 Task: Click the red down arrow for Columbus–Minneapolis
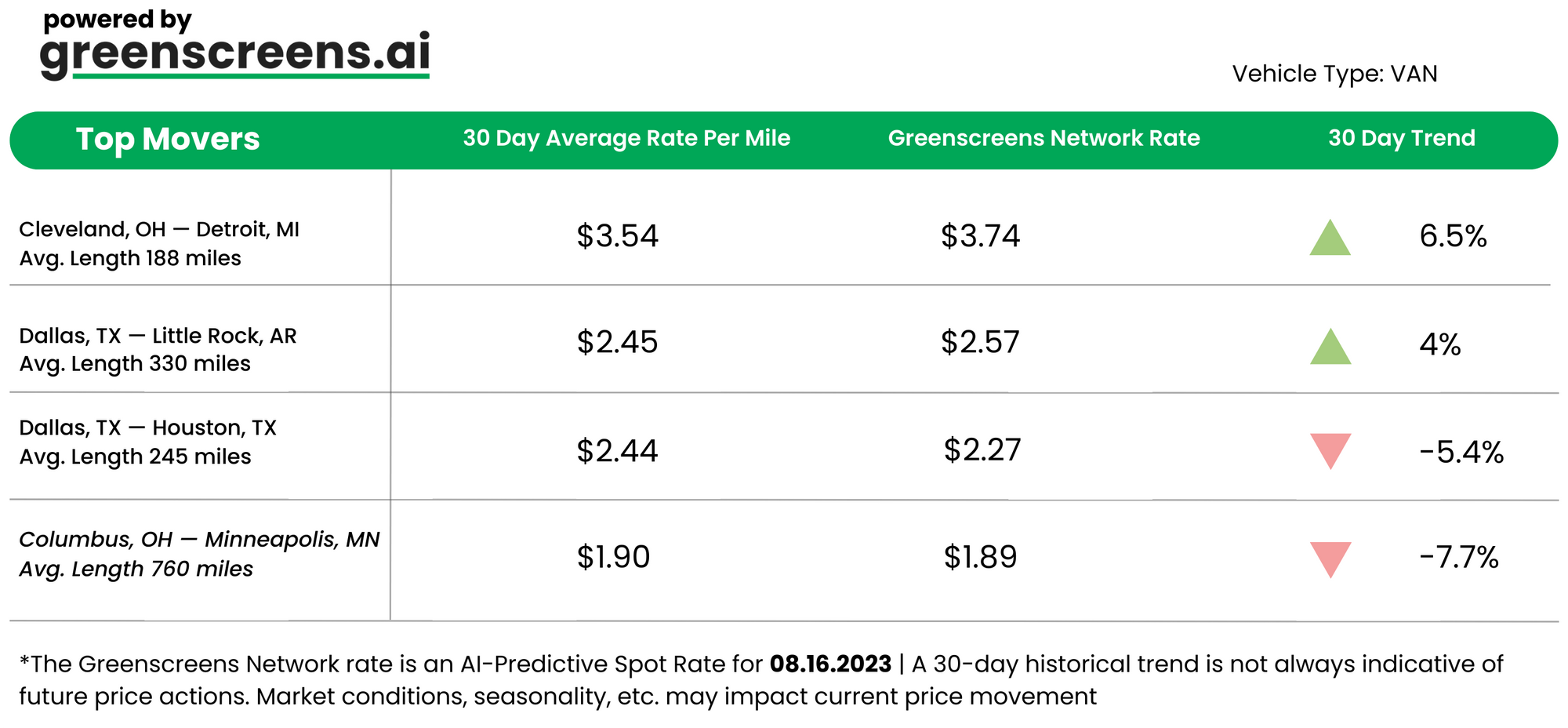[1330, 559]
